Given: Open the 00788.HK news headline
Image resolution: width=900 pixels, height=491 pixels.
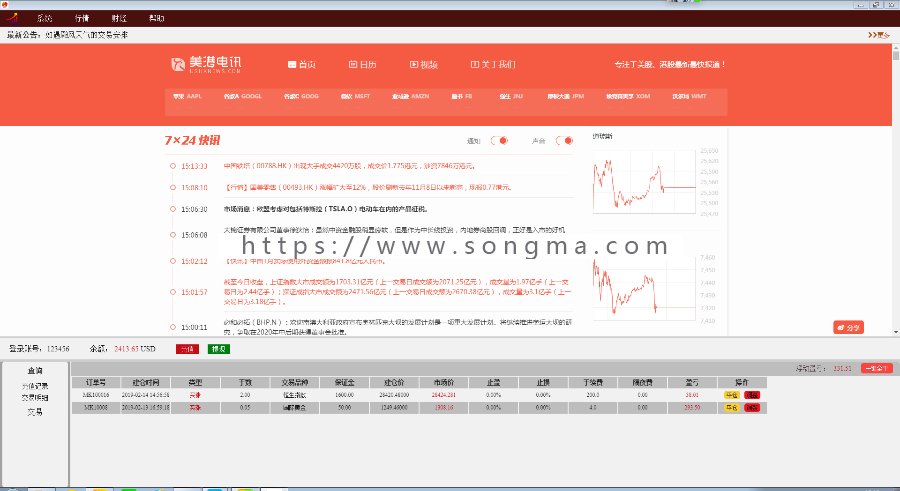Looking at the screenshot, I should 350,166.
